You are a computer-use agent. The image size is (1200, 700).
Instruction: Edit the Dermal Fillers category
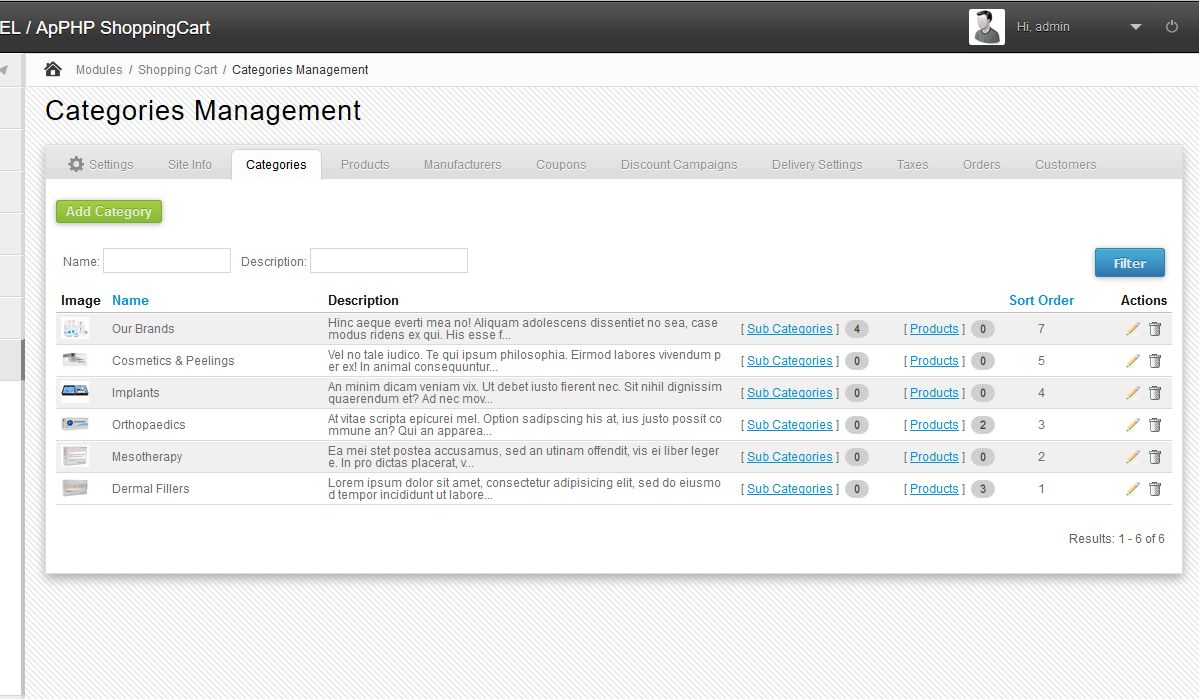point(1132,489)
